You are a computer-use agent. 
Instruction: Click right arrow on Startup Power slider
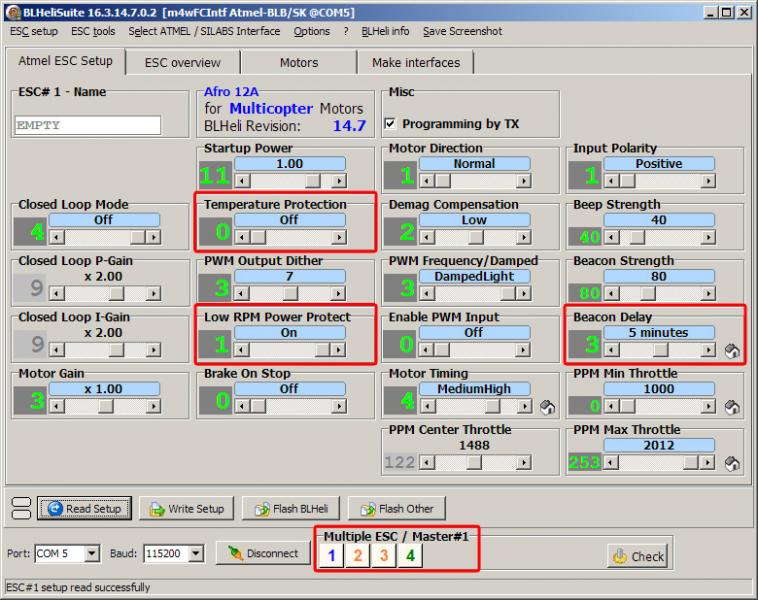click(x=339, y=181)
